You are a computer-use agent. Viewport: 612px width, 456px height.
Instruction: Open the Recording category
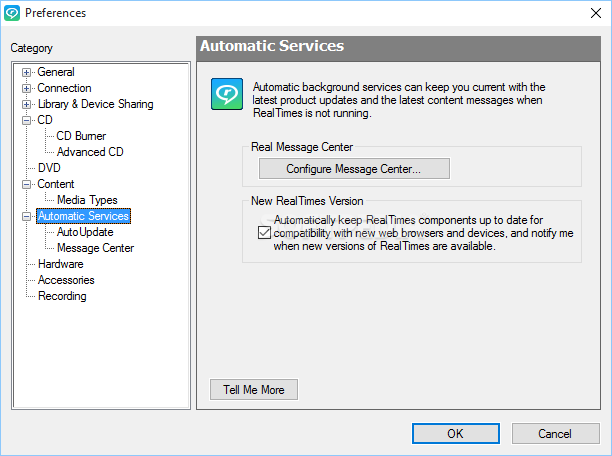point(62,296)
